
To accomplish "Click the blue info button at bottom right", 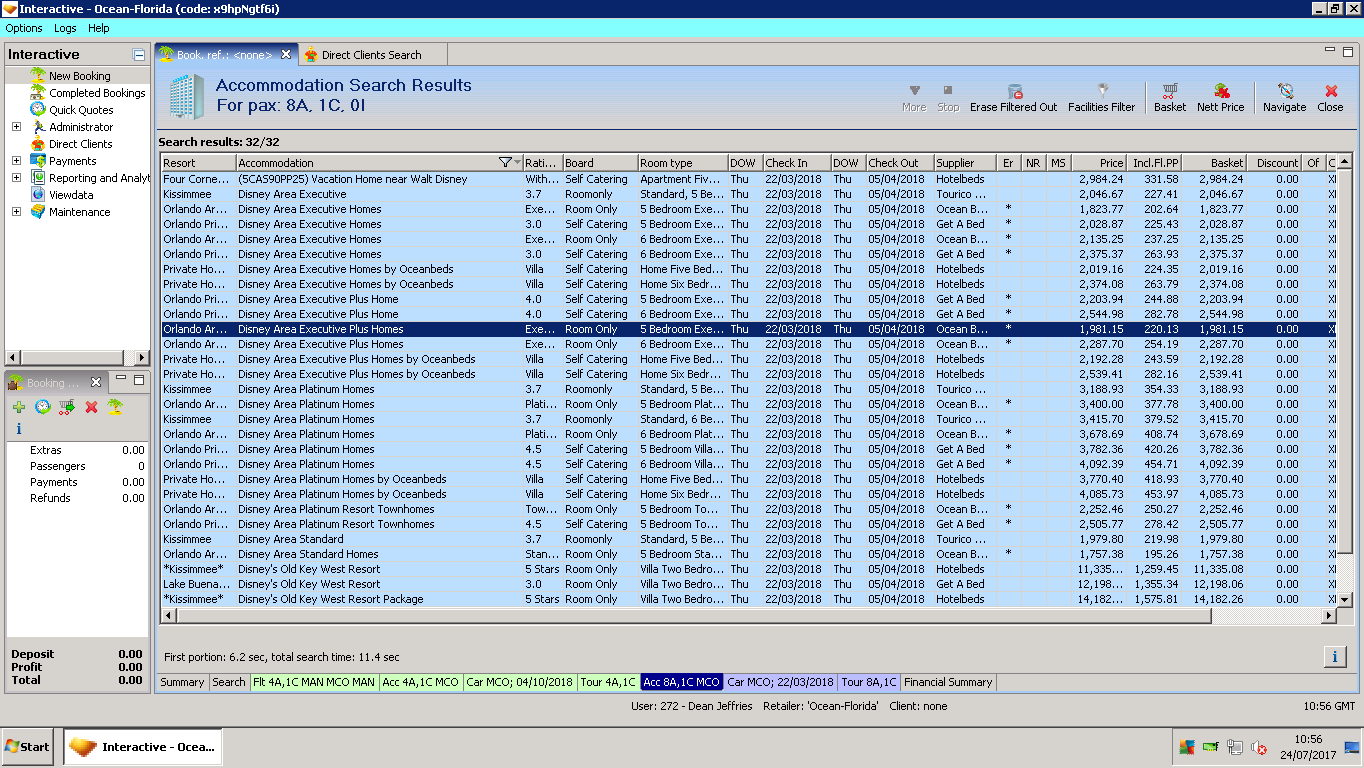I will (1335, 657).
